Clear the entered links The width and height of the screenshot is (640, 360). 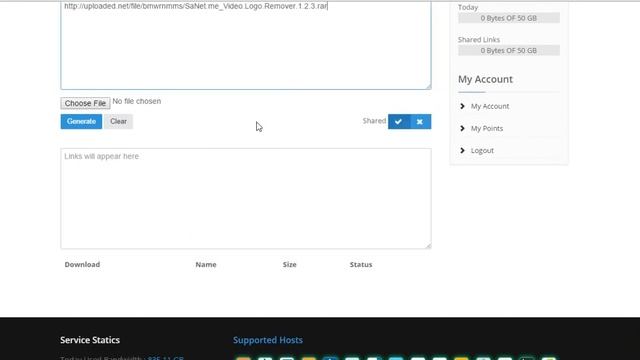click(x=118, y=121)
